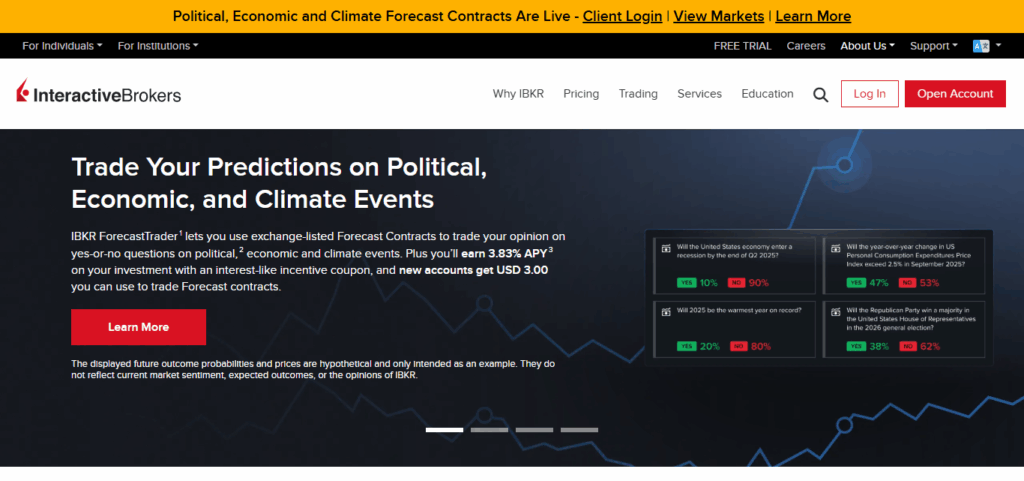Open the Services menu
The width and height of the screenshot is (1024, 481).
[x=699, y=93]
